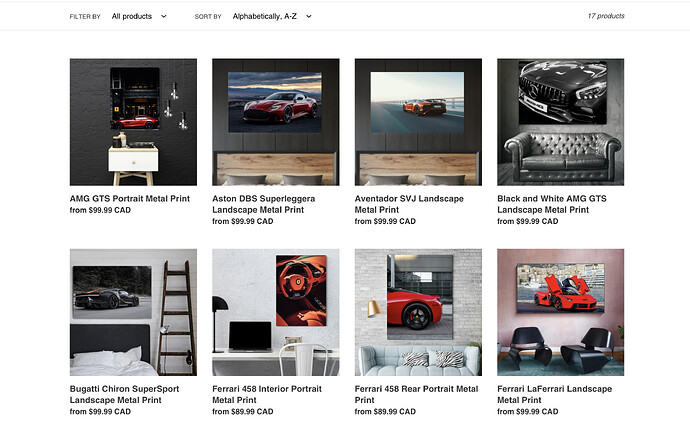The height and width of the screenshot is (433, 690).
Task: Click the Ferrari 458 Rear Portrait Metal Print title
Action: 416,394
